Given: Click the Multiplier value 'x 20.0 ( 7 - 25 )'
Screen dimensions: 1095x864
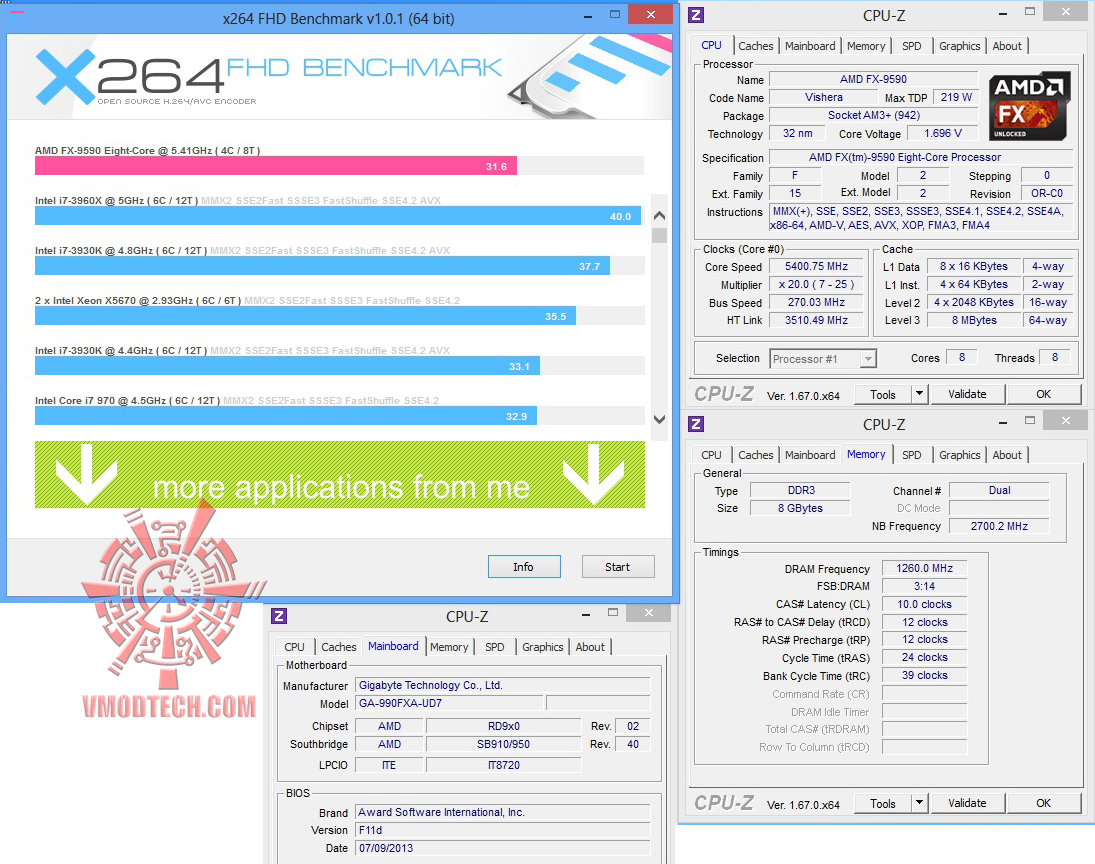Looking at the screenshot, I should [x=816, y=284].
